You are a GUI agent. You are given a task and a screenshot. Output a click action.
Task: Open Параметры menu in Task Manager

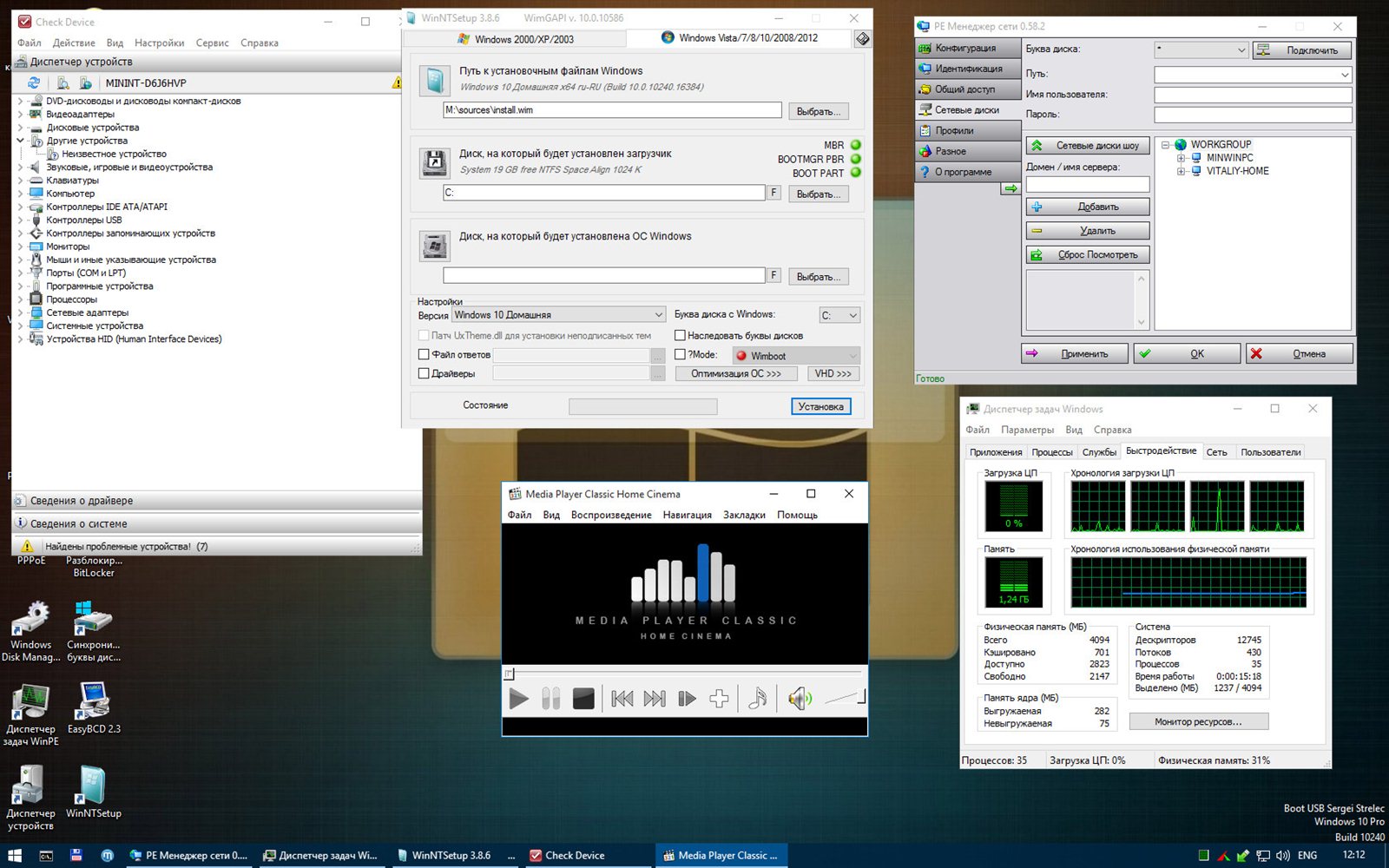(x=1027, y=430)
